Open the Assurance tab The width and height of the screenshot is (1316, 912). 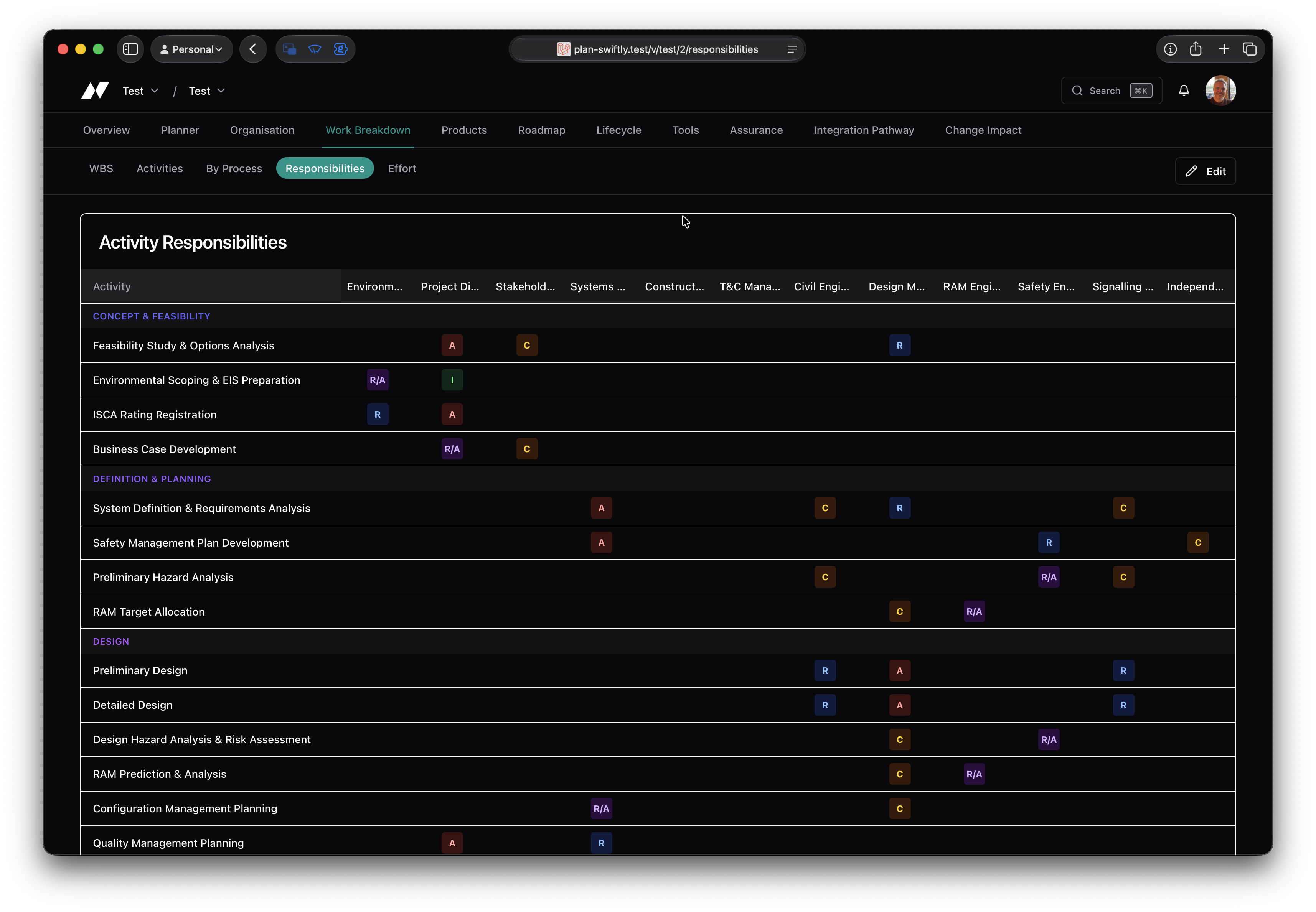[756, 130]
